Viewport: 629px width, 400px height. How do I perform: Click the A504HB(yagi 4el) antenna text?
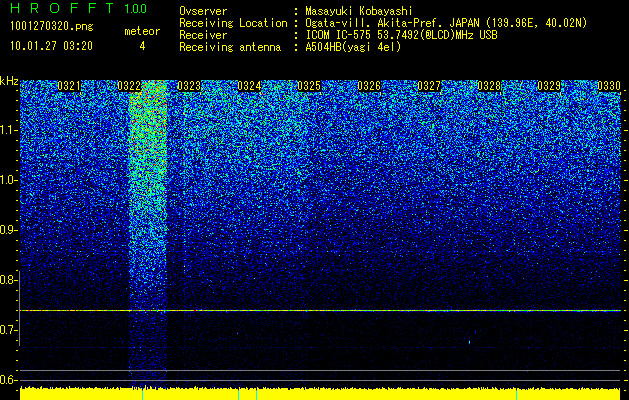[x=353, y=47]
